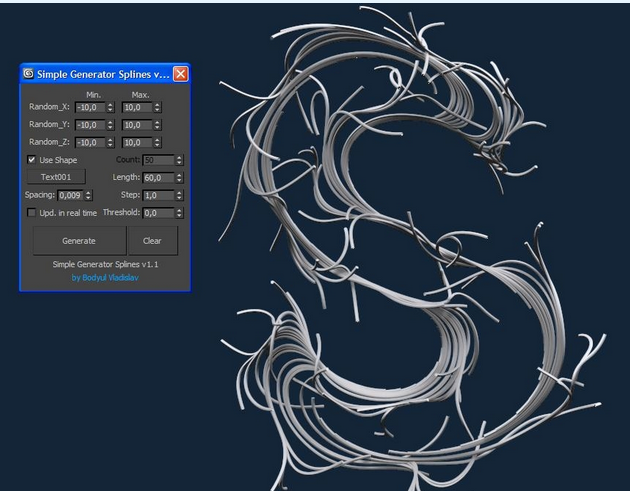Click the Min. column header label
This screenshot has width=630, height=491.
93,95
